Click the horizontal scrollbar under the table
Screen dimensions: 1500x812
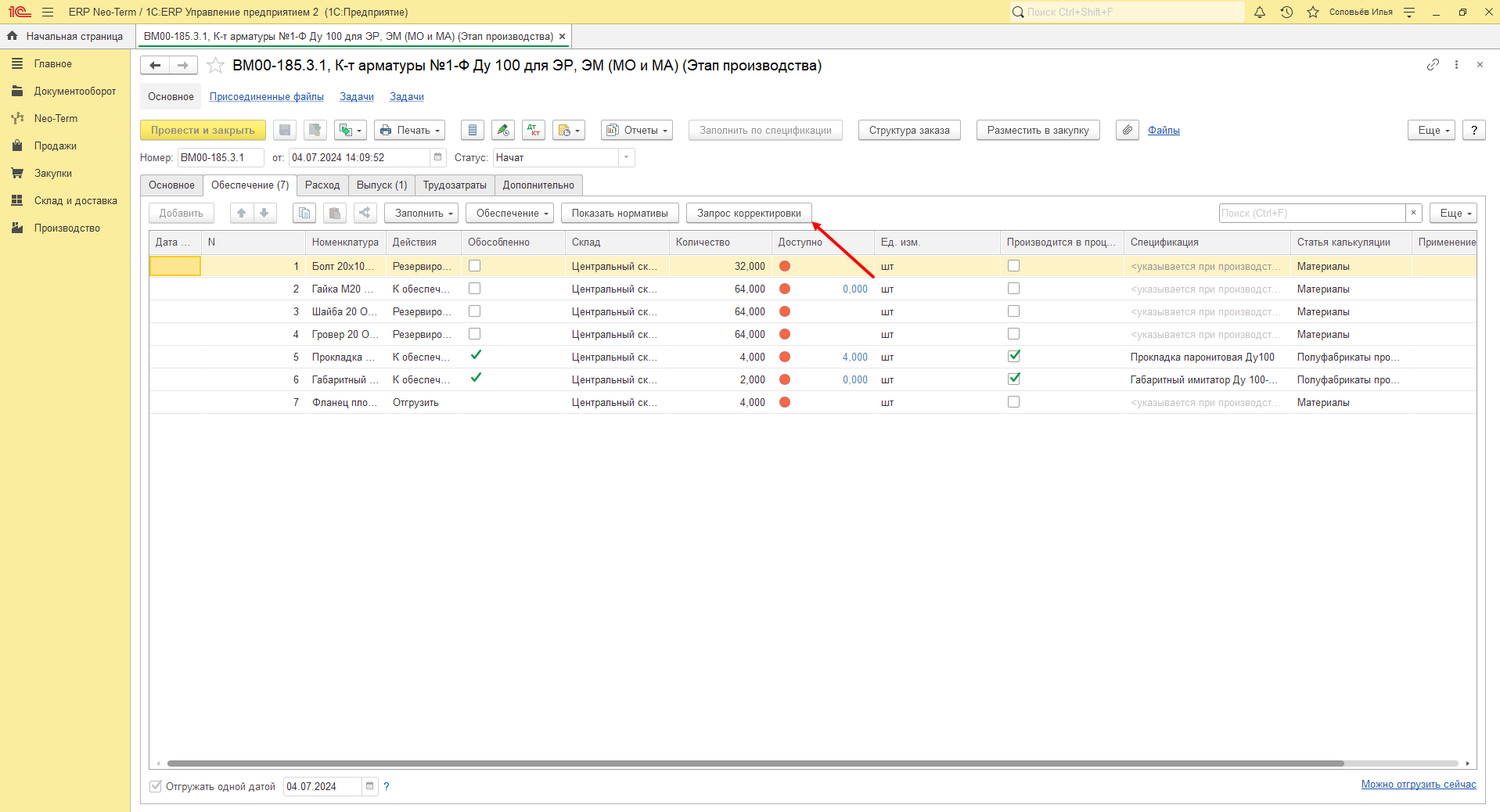point(755,763)
